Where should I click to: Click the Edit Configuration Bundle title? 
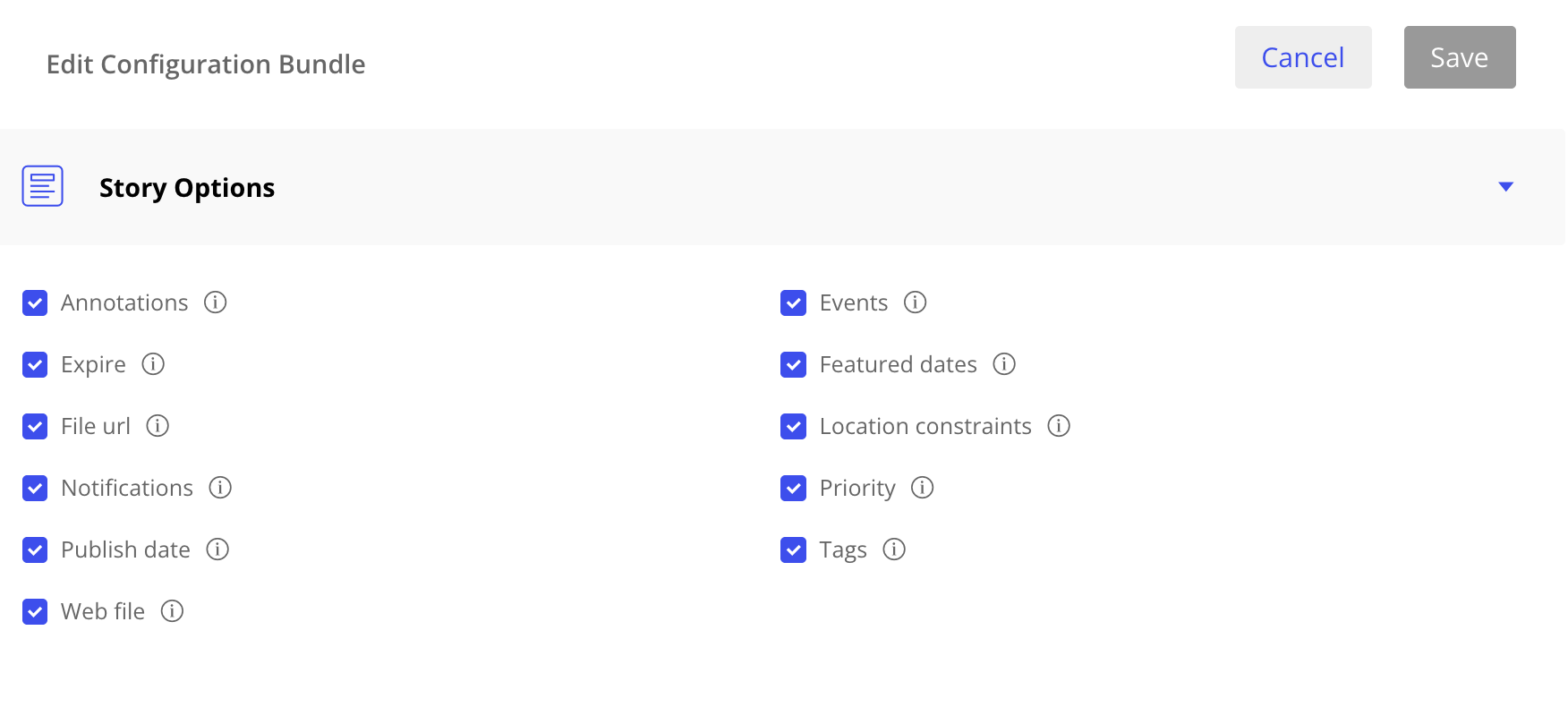coord(206,64)
